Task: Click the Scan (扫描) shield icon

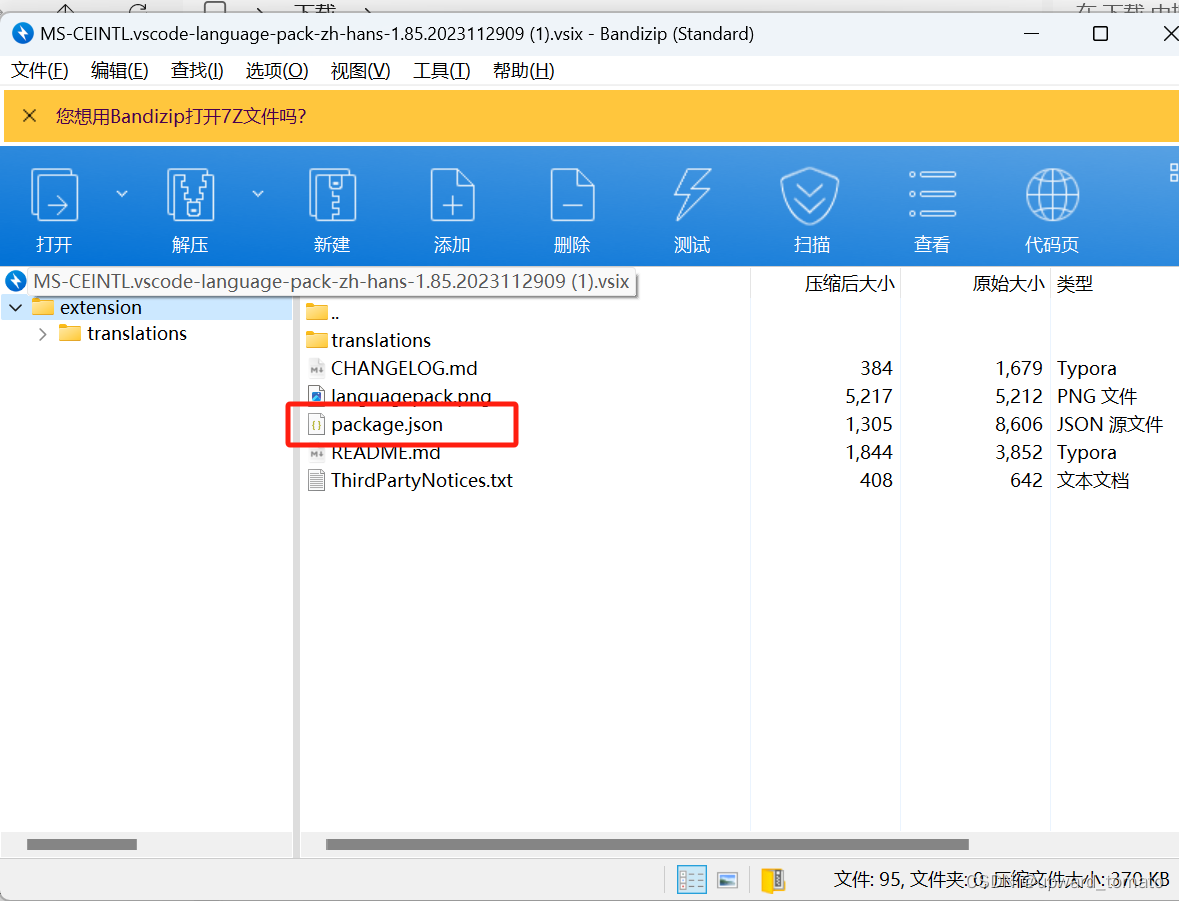Action: [810, 196]
